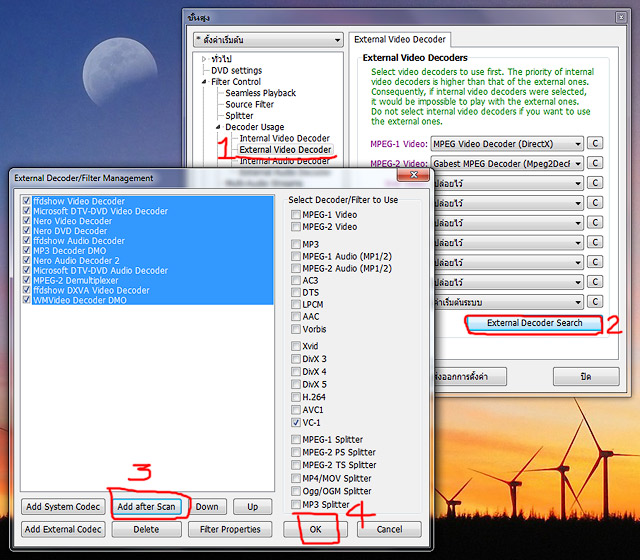Check the DivX 5 option

pyautogui.click(x=296, y=384)
